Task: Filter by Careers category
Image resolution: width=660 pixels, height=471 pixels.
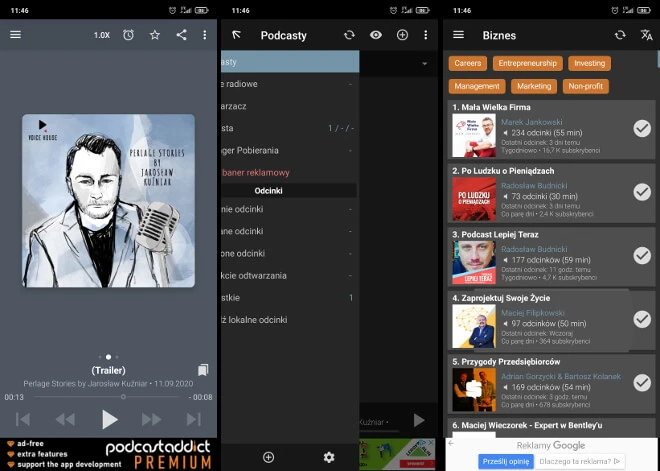Action: tap(468, 63)
